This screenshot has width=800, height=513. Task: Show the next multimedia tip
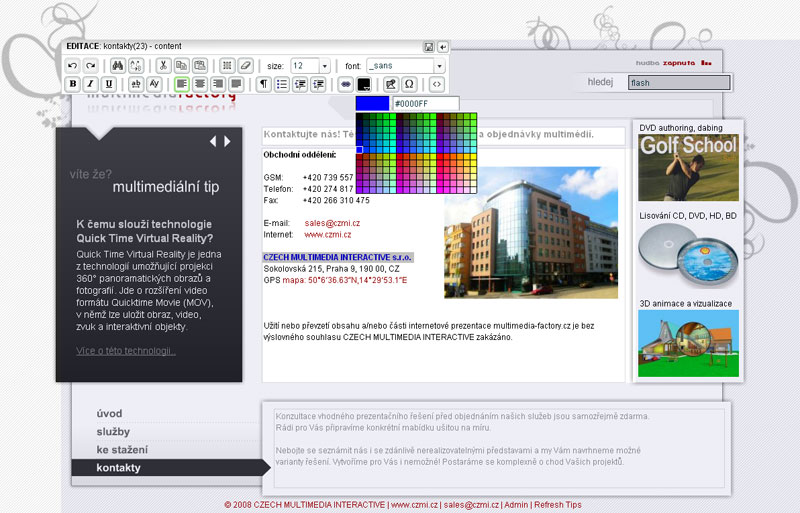tap(227, 141)
